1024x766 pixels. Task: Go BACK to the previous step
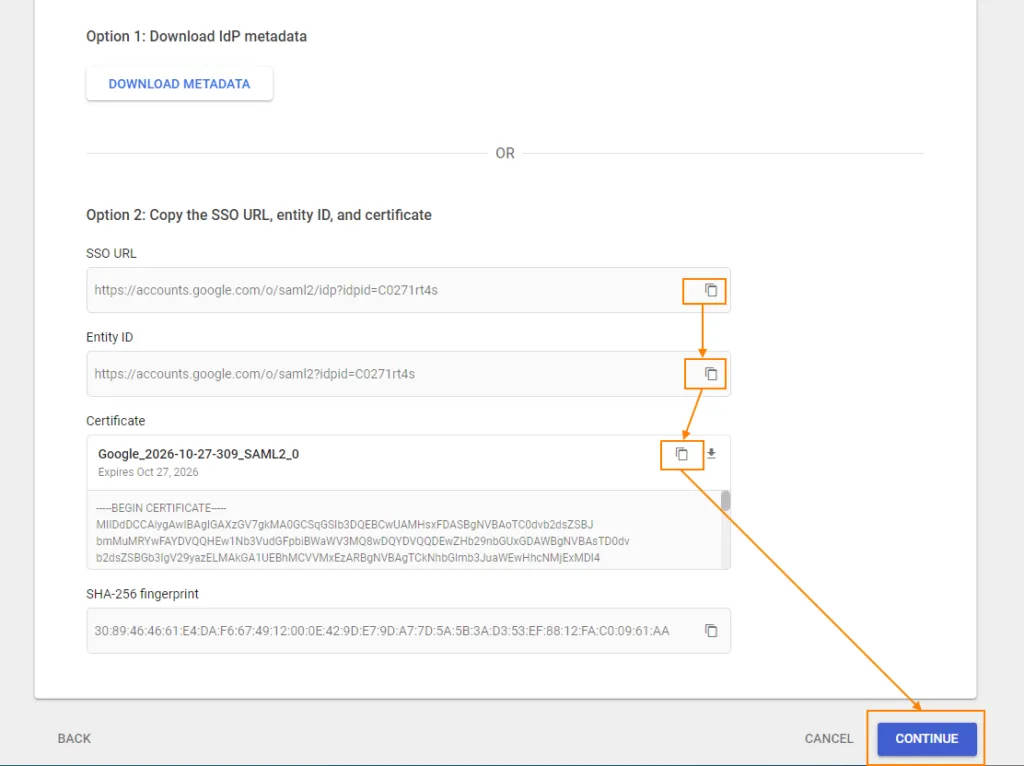coord(74,739)
